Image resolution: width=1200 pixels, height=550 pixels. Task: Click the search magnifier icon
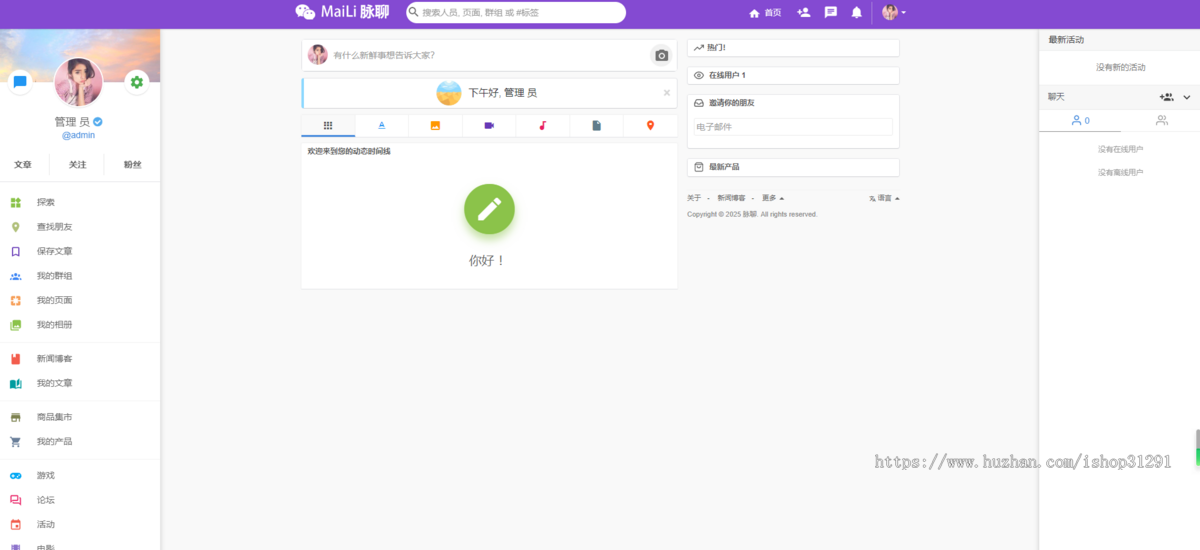413,13
